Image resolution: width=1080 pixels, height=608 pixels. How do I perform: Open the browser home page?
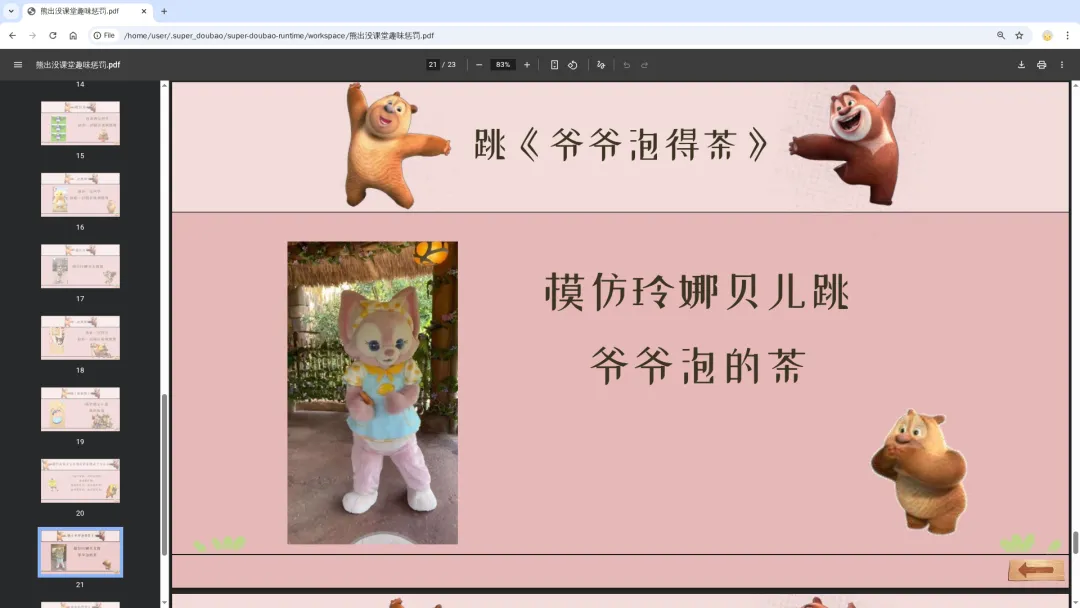[x=73, y=35]
